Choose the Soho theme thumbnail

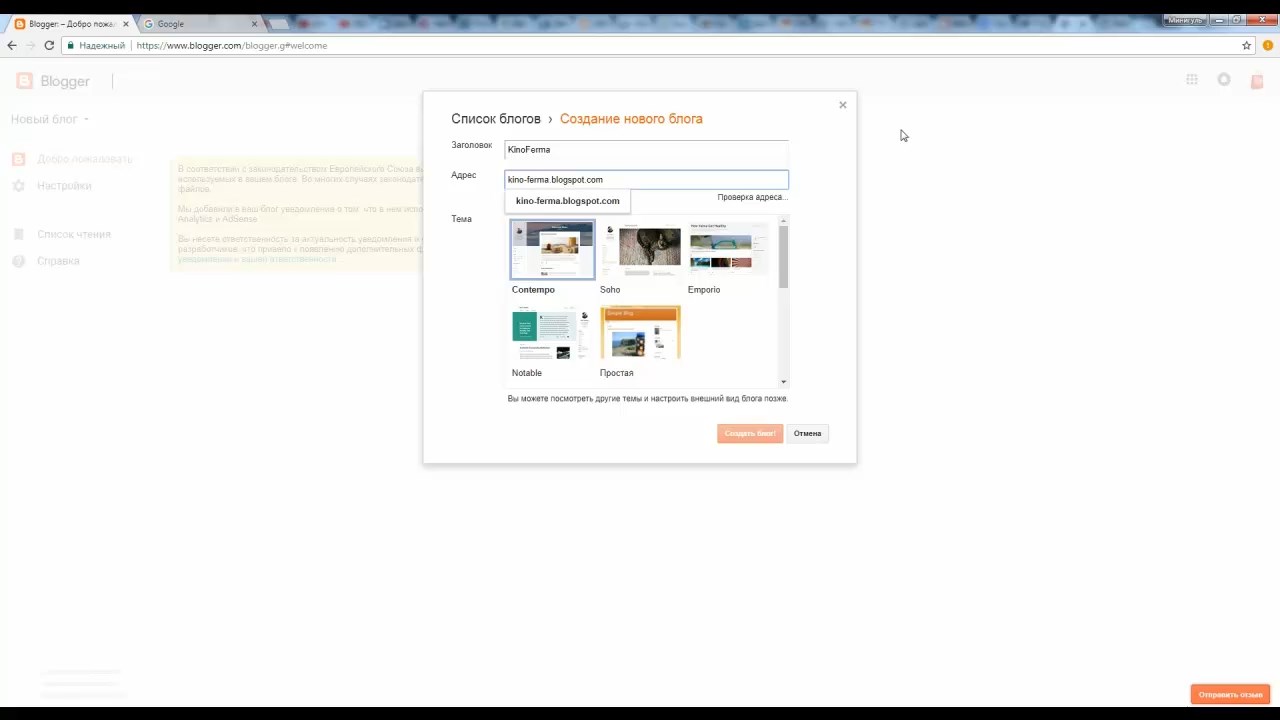click(640, 250)
